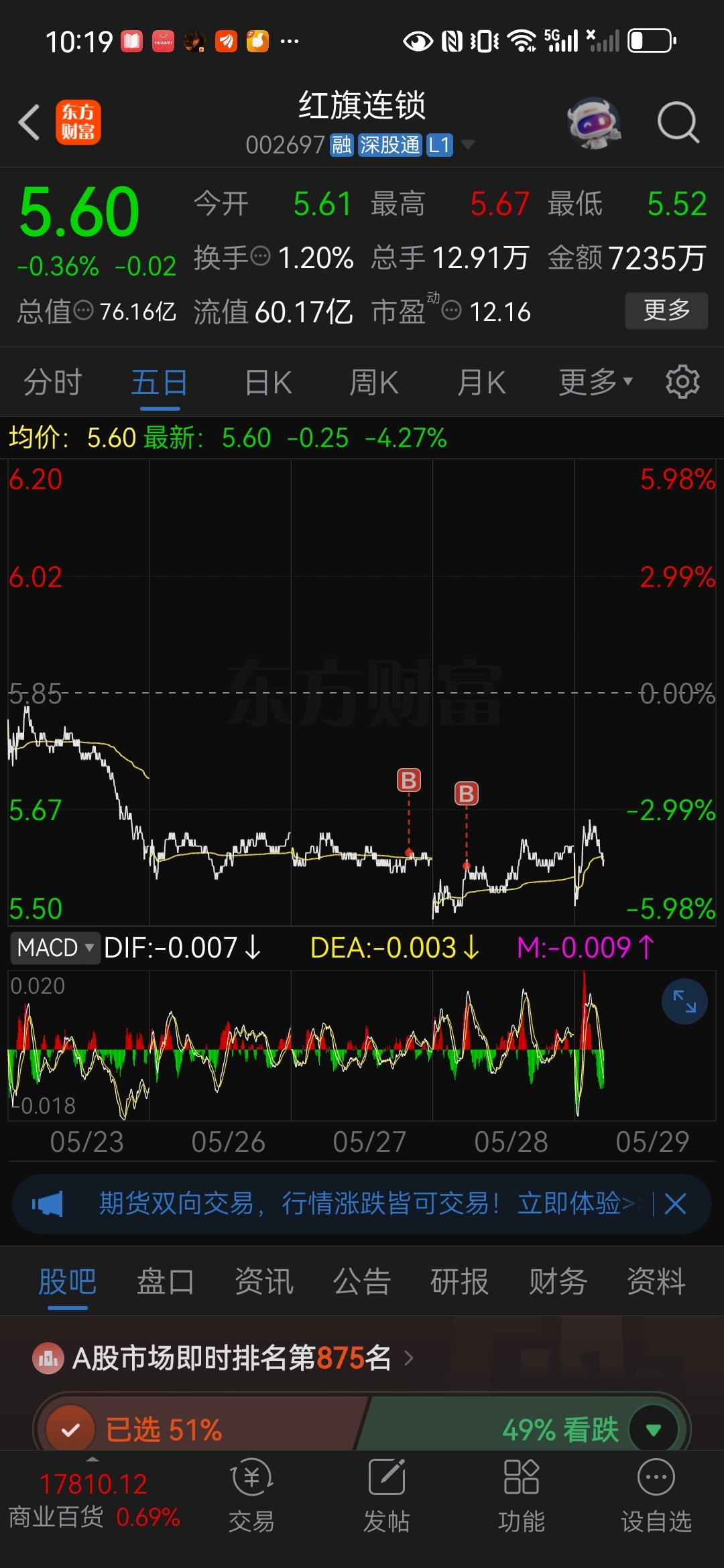This screenshot has width=724, height=1568.
Task: Expand stock title dropdown arrow
Action: 467,145
